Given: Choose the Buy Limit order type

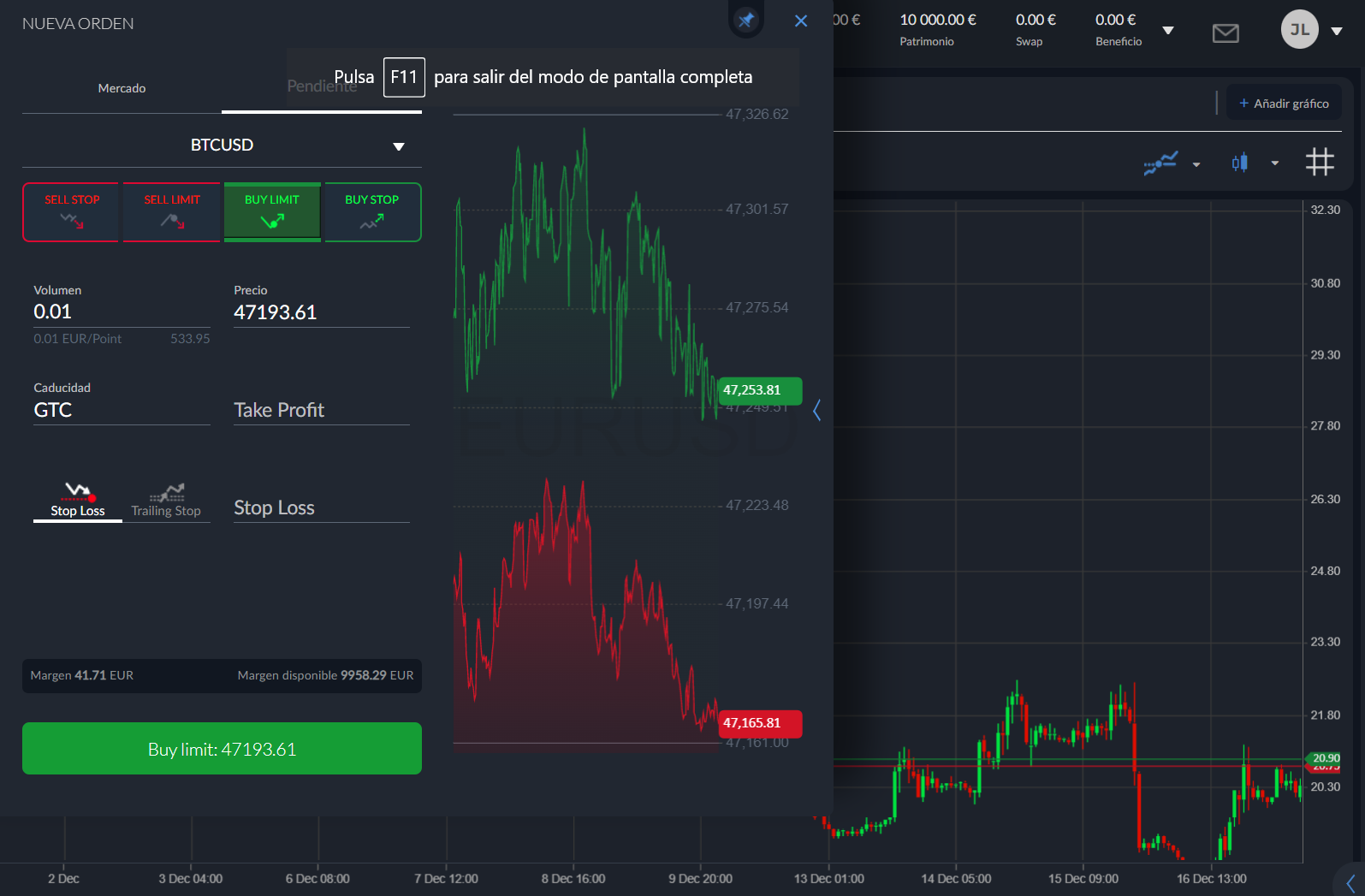Looking at the screenshot, I should point(272,211).
